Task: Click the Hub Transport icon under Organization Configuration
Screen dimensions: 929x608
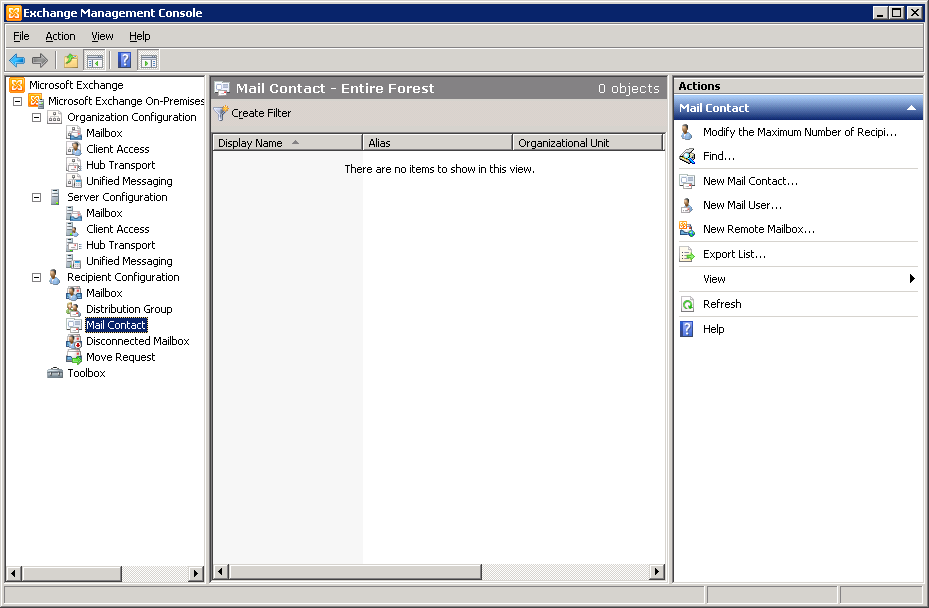Action: pyautogui.click(x=73, y=165)
